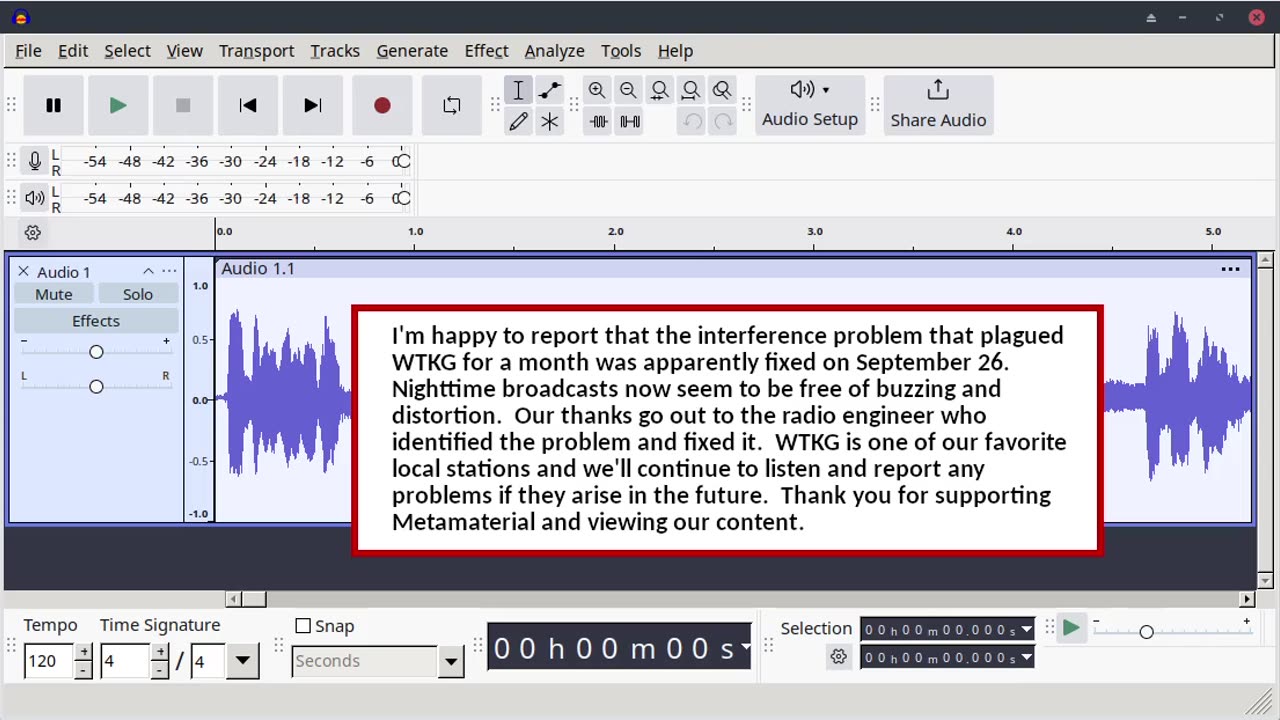Viewport: 1280px width, 720px height.
Task: Silence audio selection icon
Action: pos(630,122)
